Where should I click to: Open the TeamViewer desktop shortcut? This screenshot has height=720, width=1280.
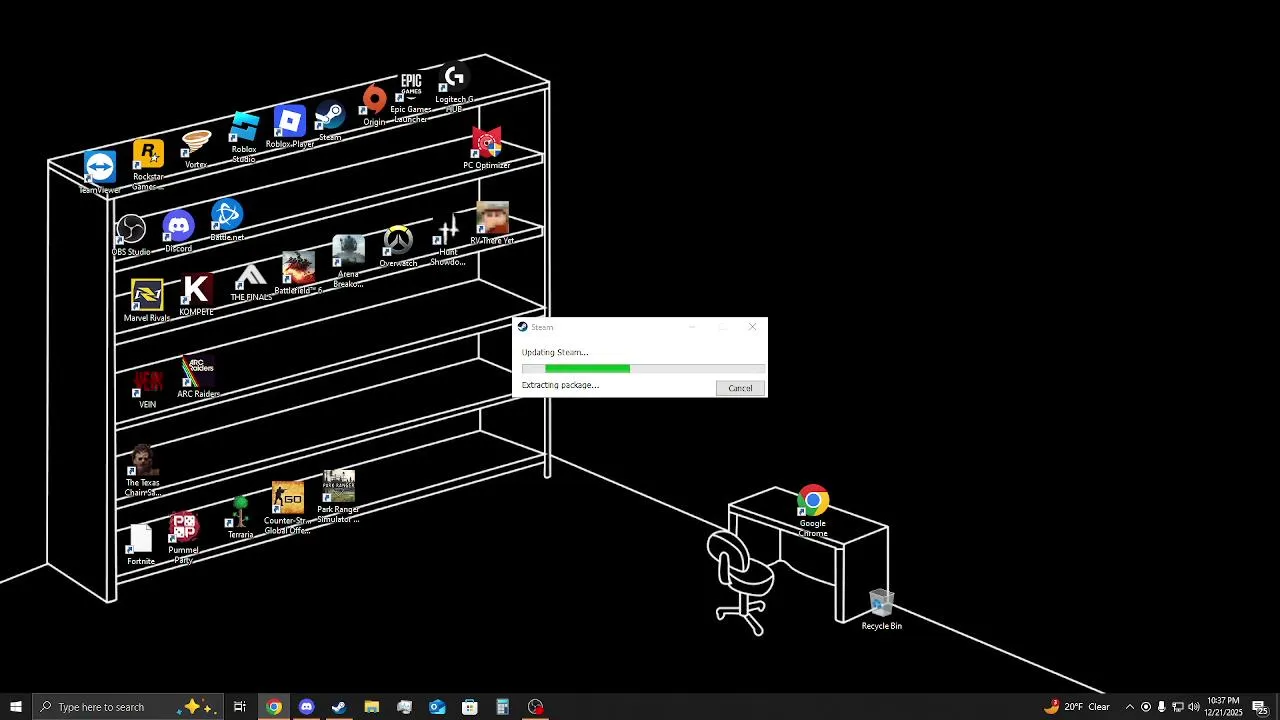(99, 172)
